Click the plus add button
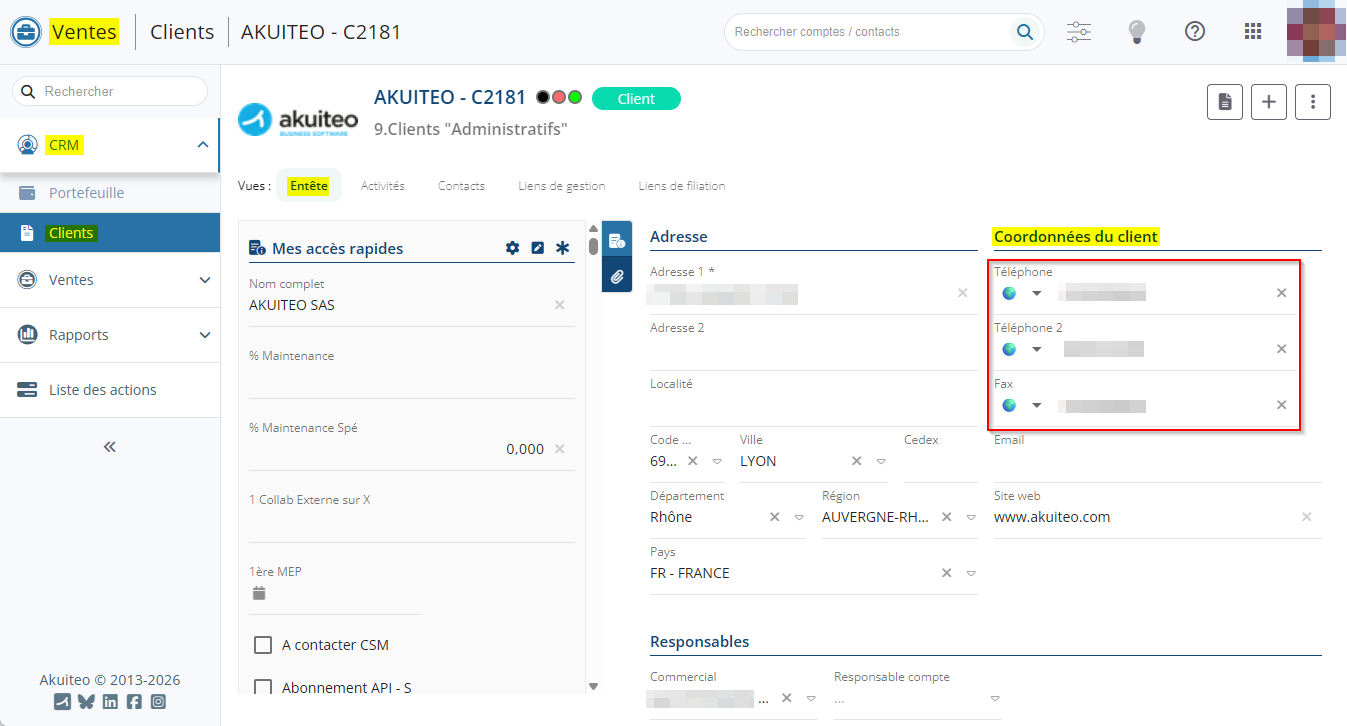 pos(1269,102)
